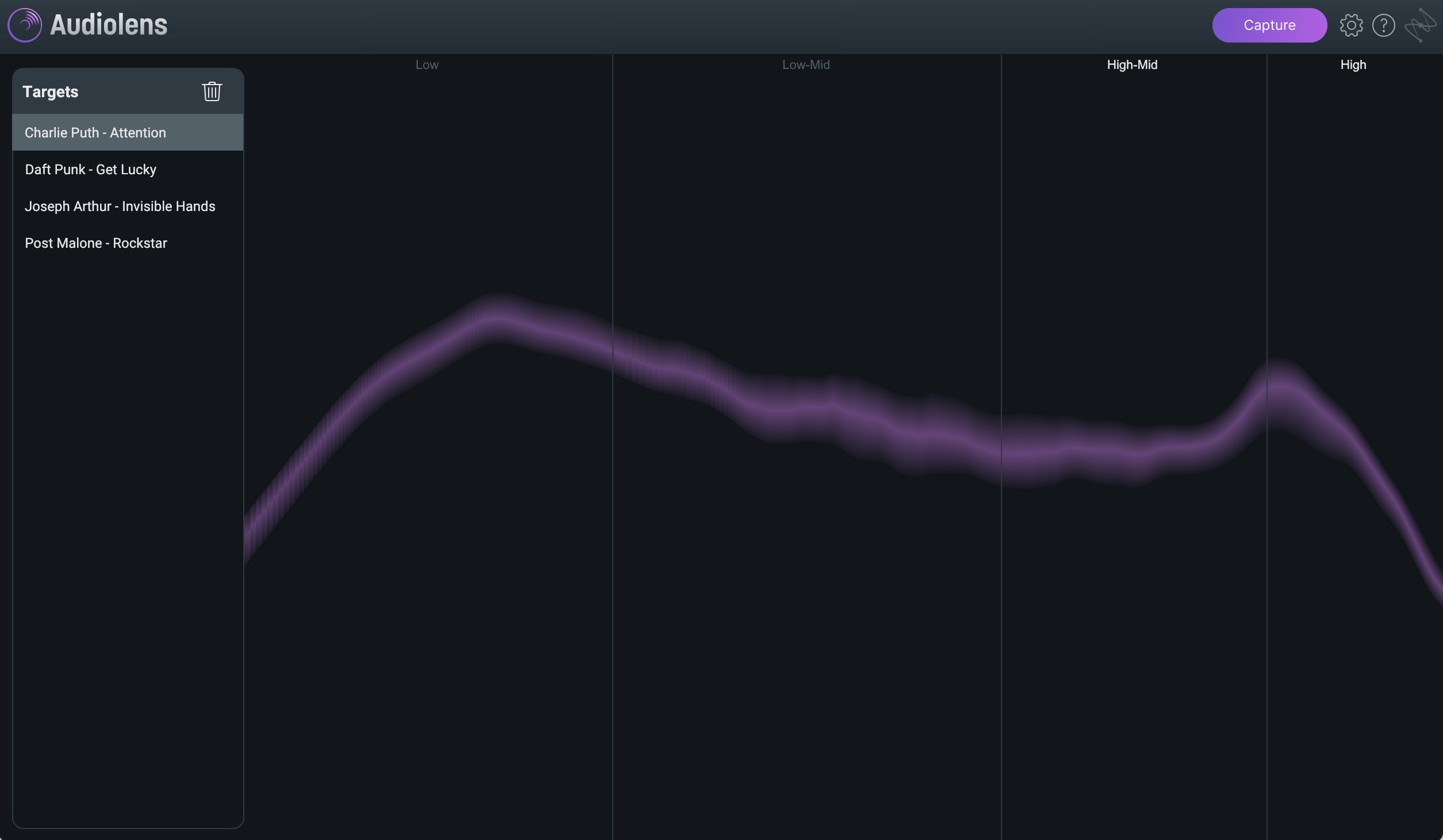Open settings via the gear icon
This screenshot has height=840, width=1443.
(x=1351, y=25)
